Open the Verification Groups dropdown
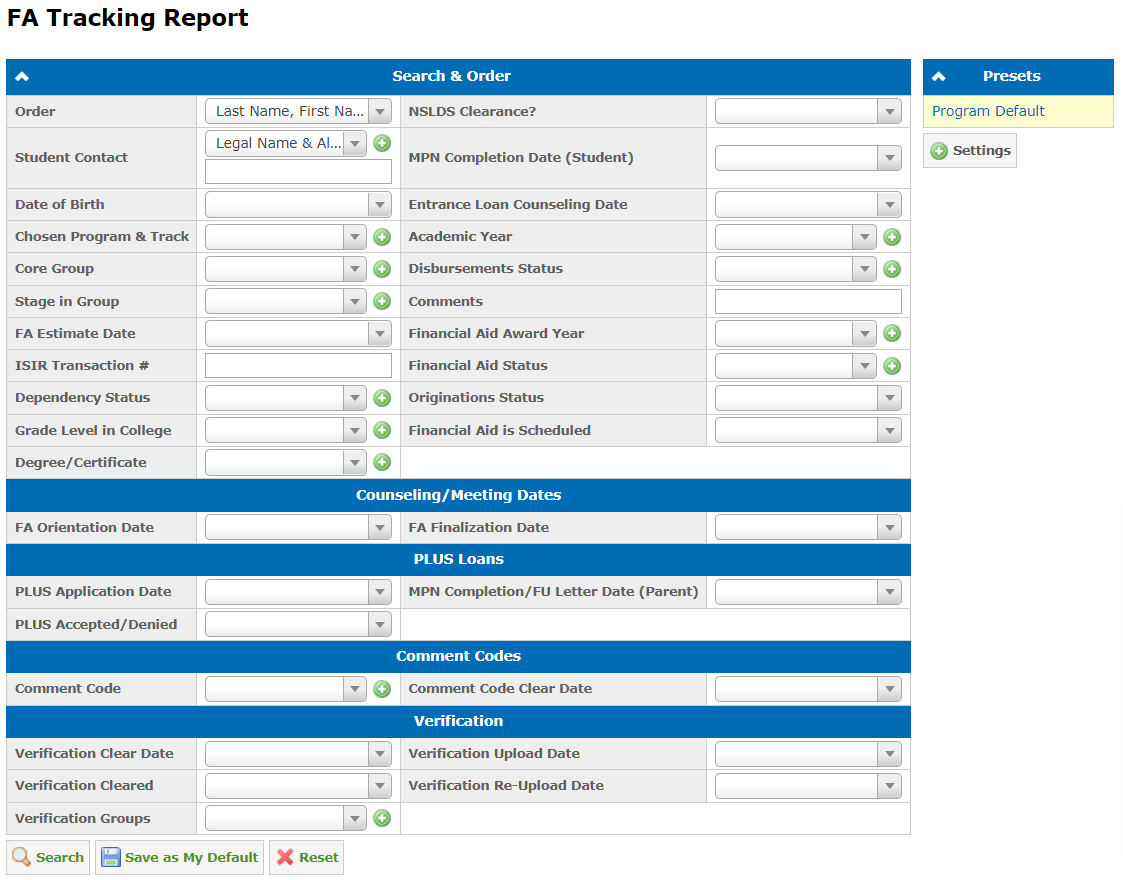The image size is (1123, 880). pos(286,818)
